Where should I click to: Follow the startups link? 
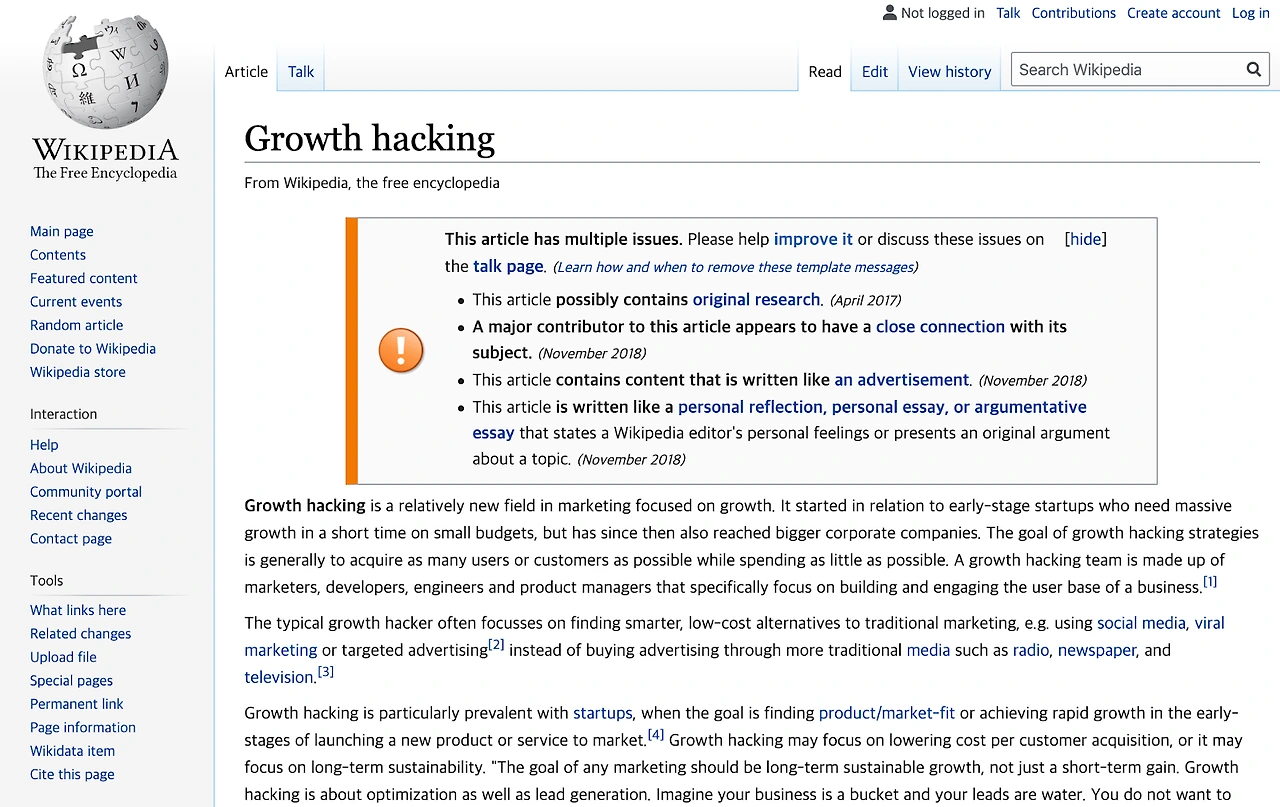(x=603, y=713)
